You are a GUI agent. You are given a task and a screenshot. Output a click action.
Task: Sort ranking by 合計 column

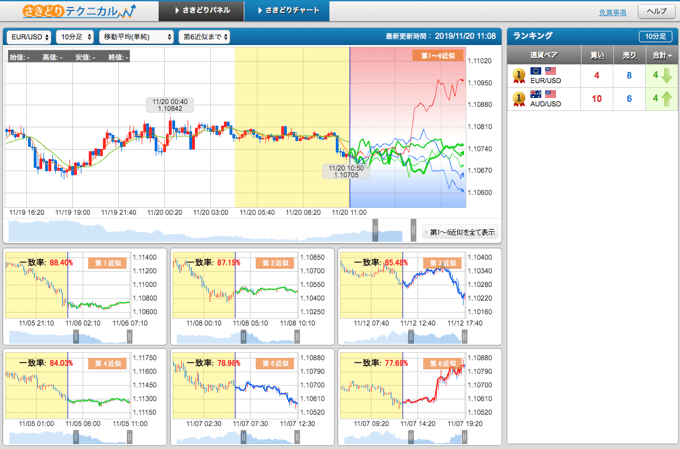click(x=661, y=55)
